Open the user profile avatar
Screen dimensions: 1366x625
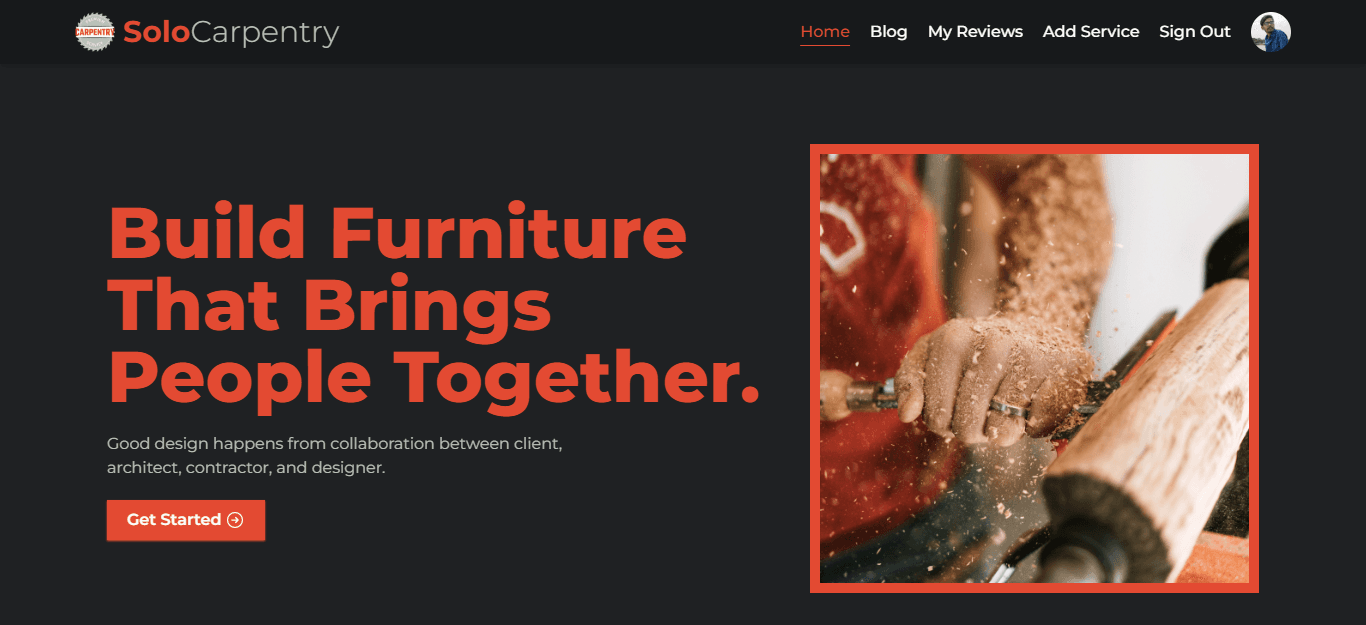1271,32
